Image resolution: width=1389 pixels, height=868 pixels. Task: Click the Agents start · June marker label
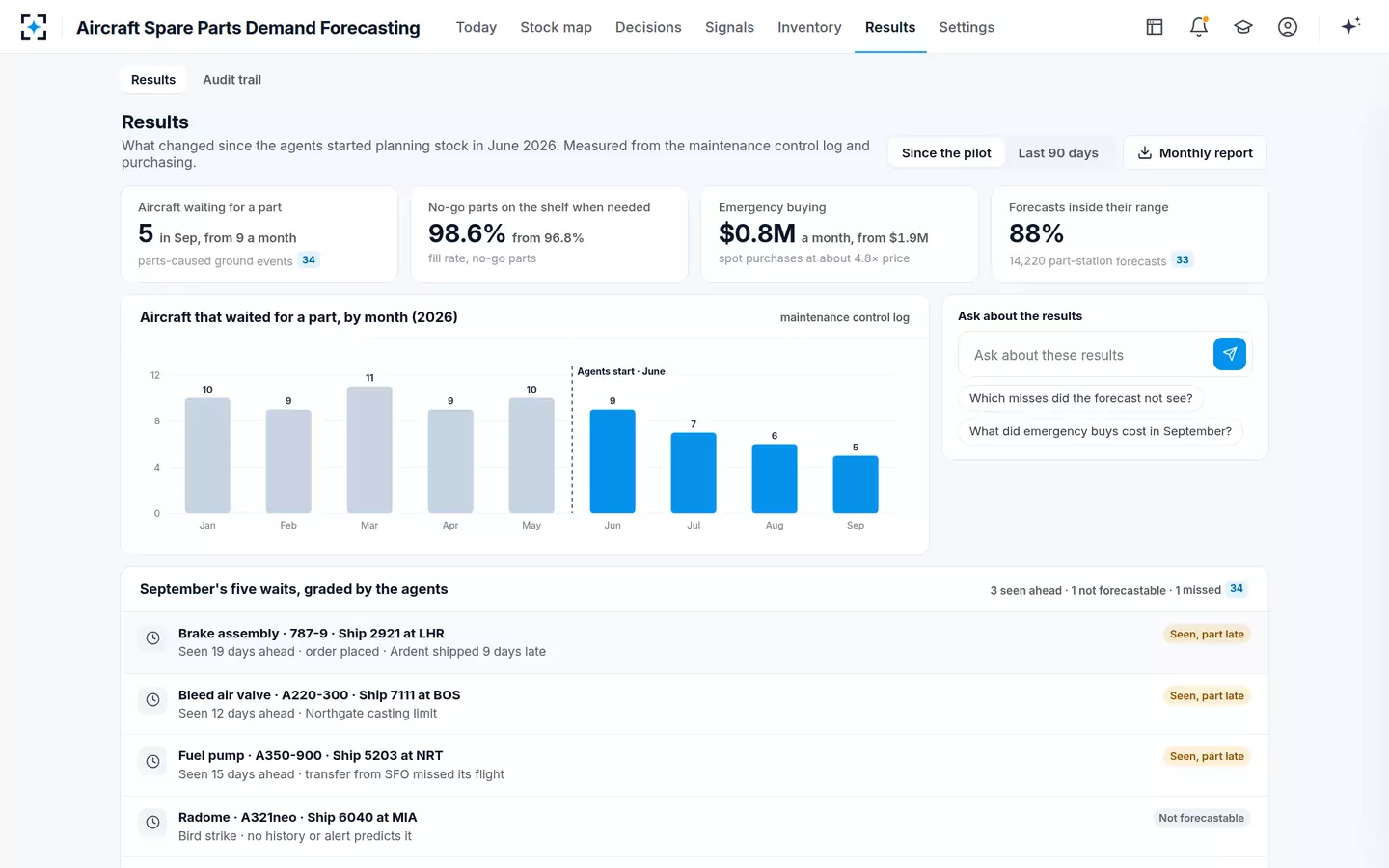621,371
